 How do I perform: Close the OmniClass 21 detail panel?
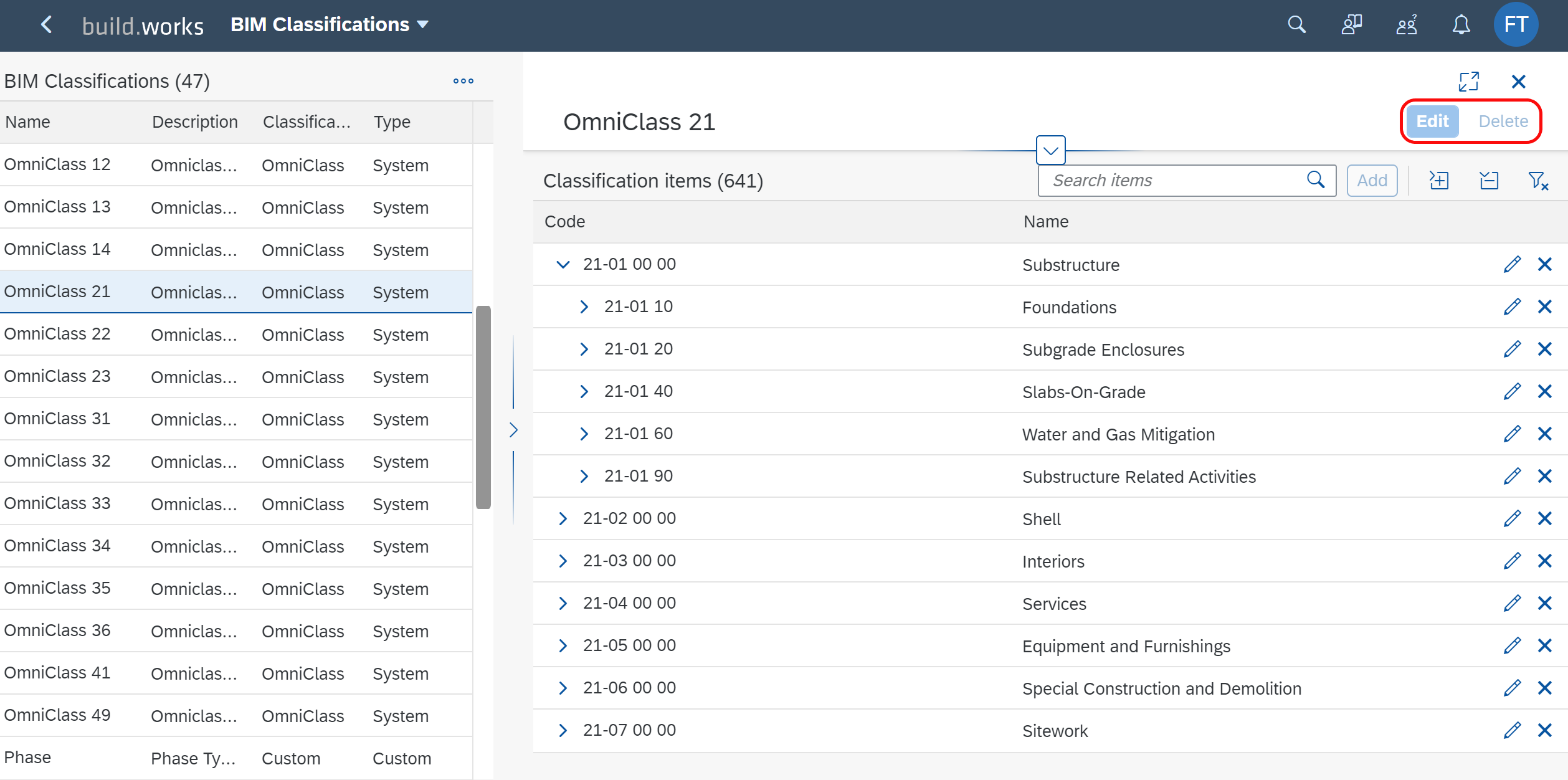coord(1519,82)
